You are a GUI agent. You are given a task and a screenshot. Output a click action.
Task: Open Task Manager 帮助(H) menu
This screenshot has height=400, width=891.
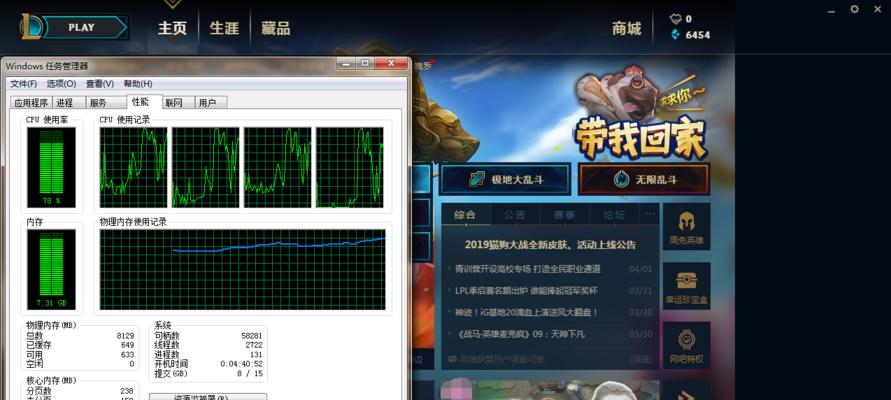point(138,84)
